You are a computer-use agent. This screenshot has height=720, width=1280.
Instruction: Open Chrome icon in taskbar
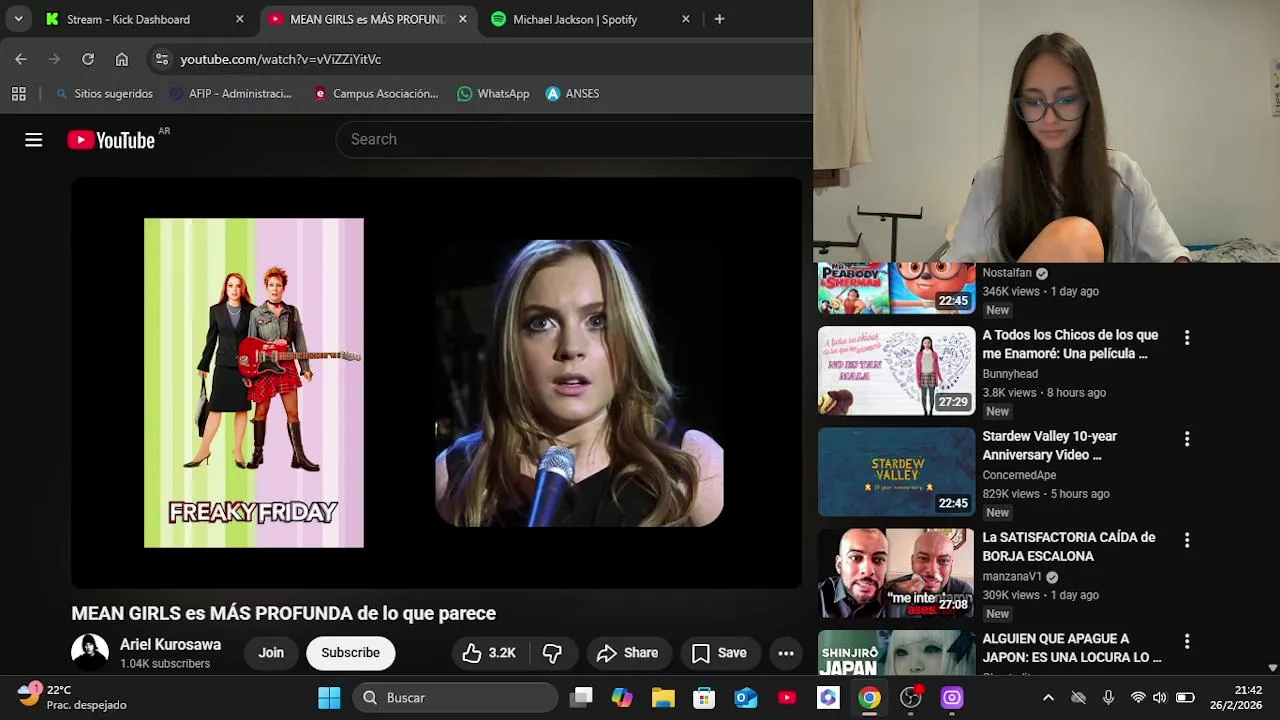click(869, 698)
